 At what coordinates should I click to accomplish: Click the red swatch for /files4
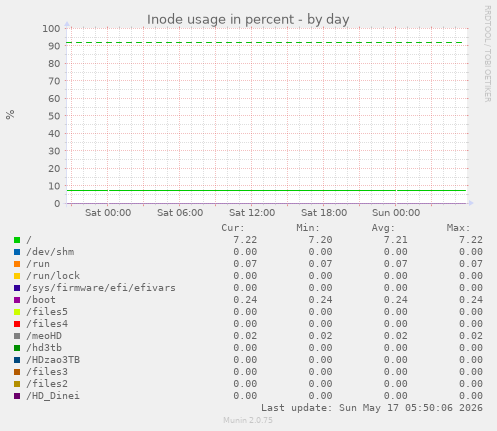click(x=17, y=324)
